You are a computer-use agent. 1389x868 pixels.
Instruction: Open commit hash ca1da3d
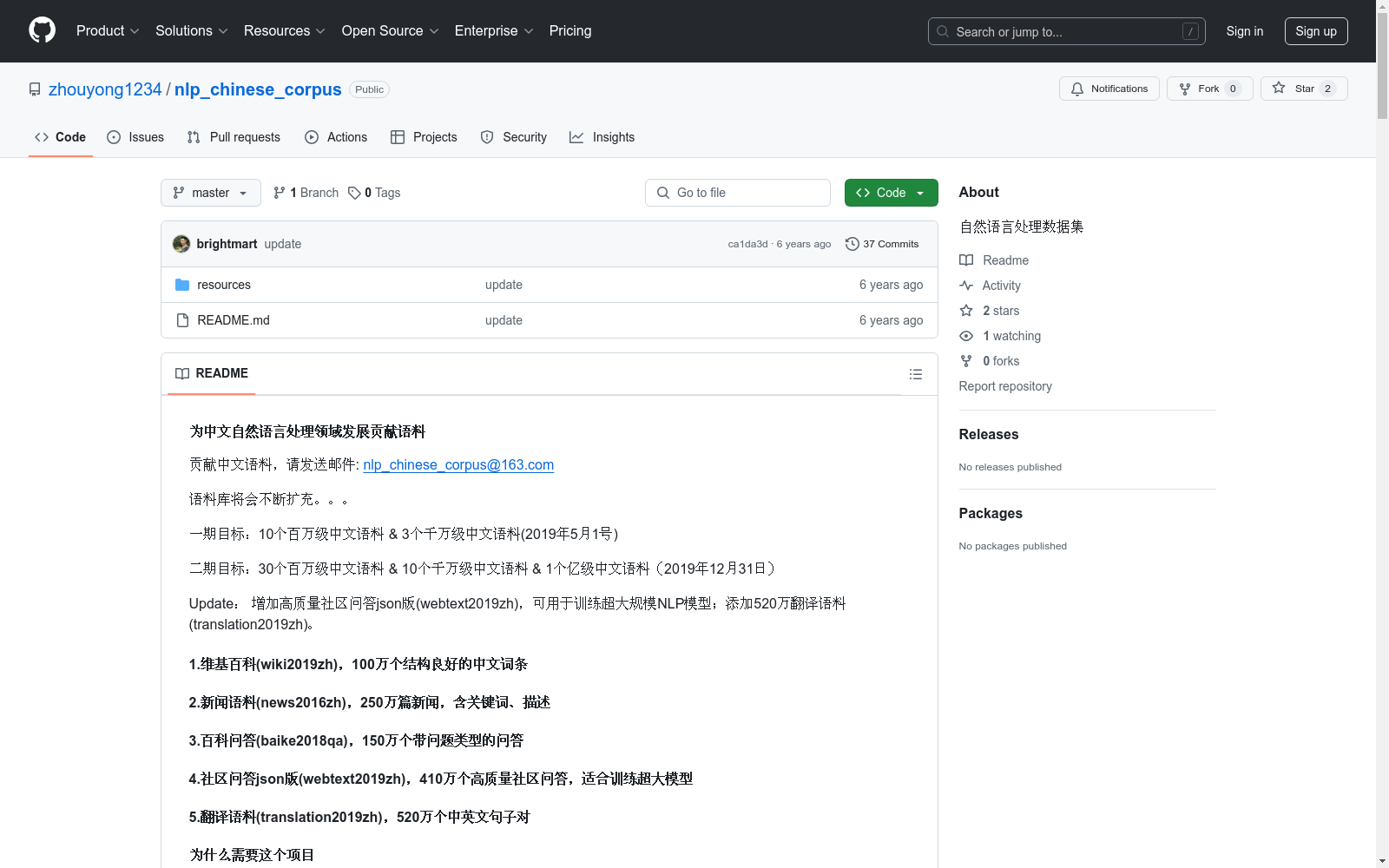pos(747,244)
